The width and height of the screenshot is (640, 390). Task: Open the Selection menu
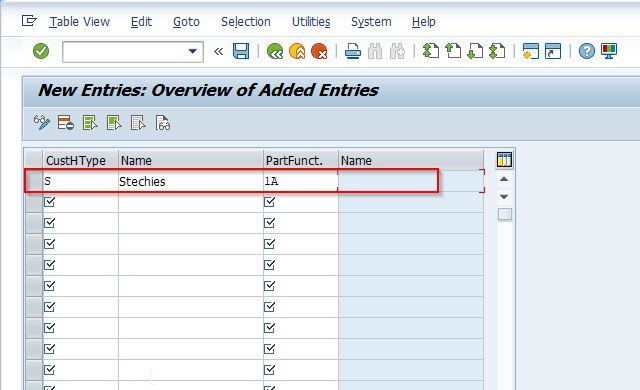tap(246, 22)
